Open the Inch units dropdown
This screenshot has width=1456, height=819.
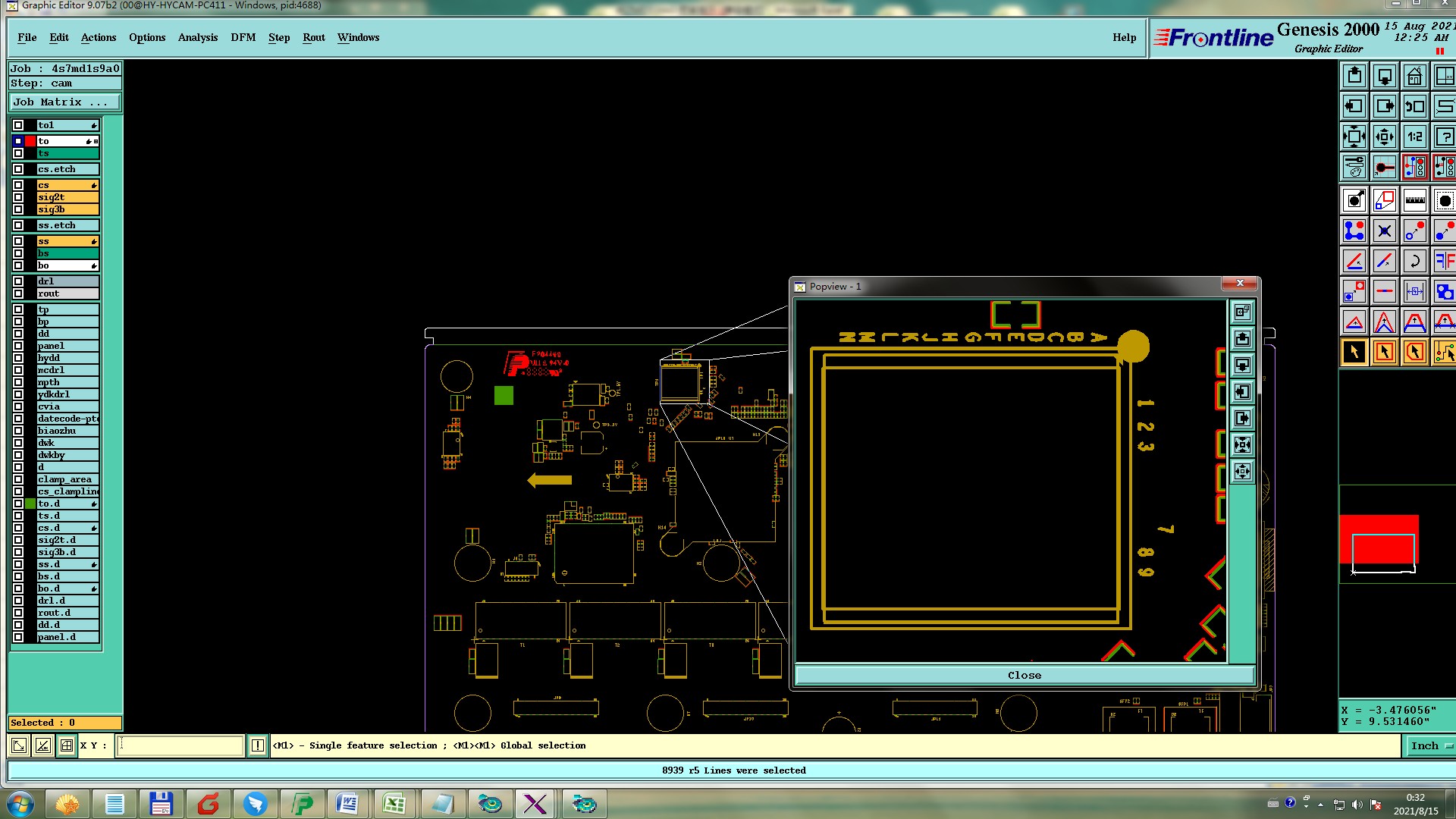click(x=1430, y=746)
